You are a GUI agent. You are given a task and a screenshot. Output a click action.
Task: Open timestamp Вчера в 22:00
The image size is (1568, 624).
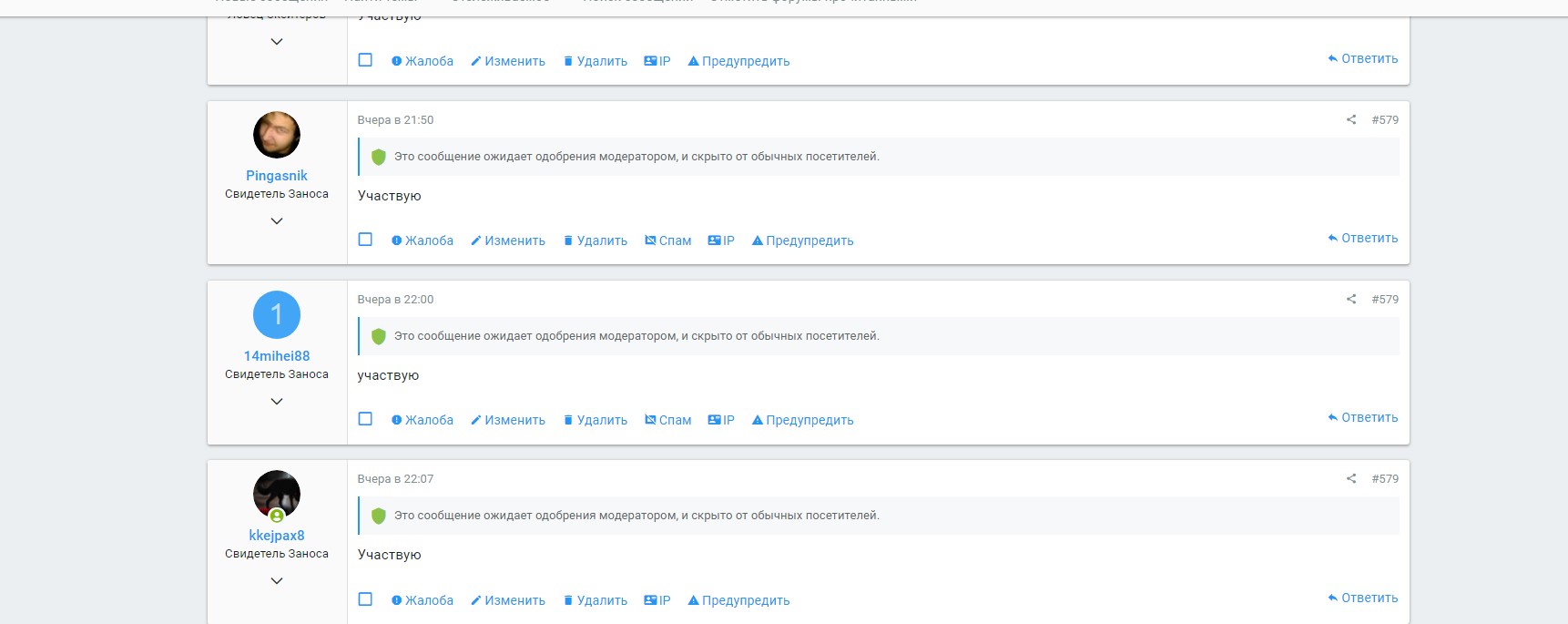coord(395,299)
